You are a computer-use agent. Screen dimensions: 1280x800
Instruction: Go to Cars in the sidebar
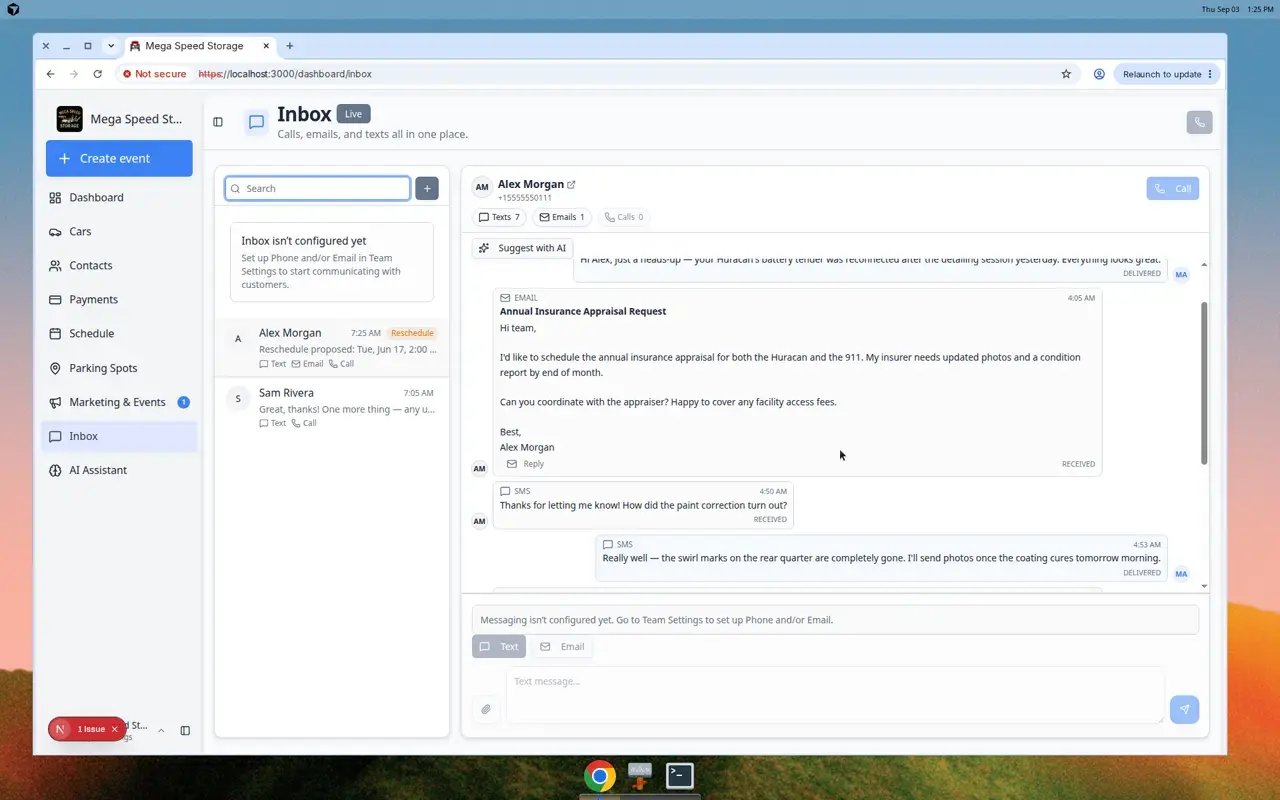pyautogui.click(x=120, y=231)
